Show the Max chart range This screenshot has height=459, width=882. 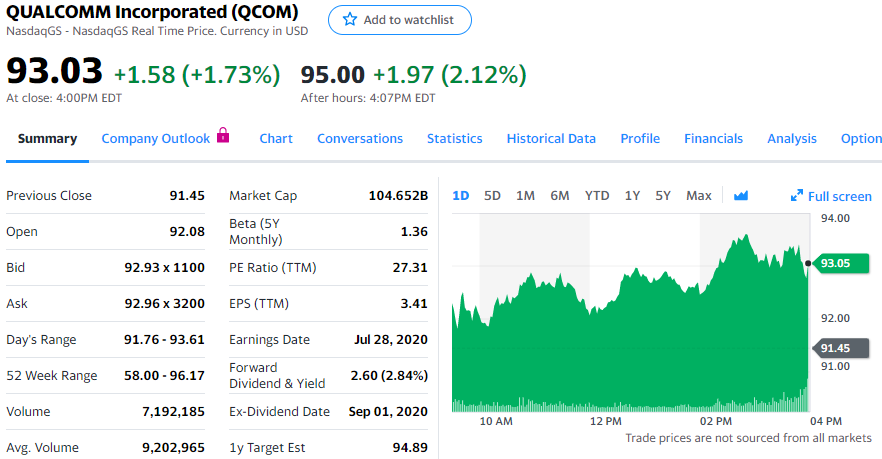pyautogui.click(x=699, y=196)
